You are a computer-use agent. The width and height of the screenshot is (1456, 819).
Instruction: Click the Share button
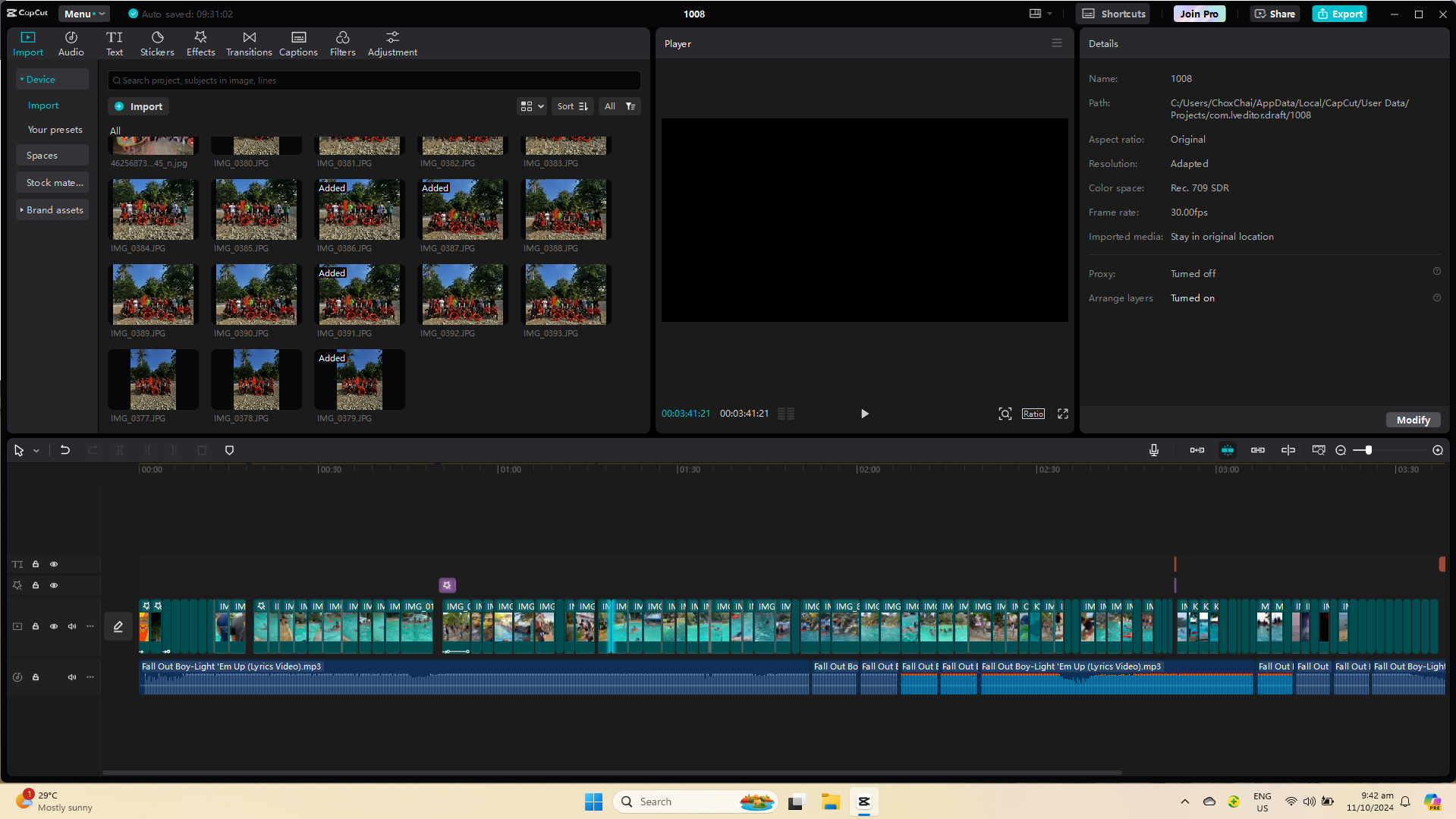(1275, 14)
